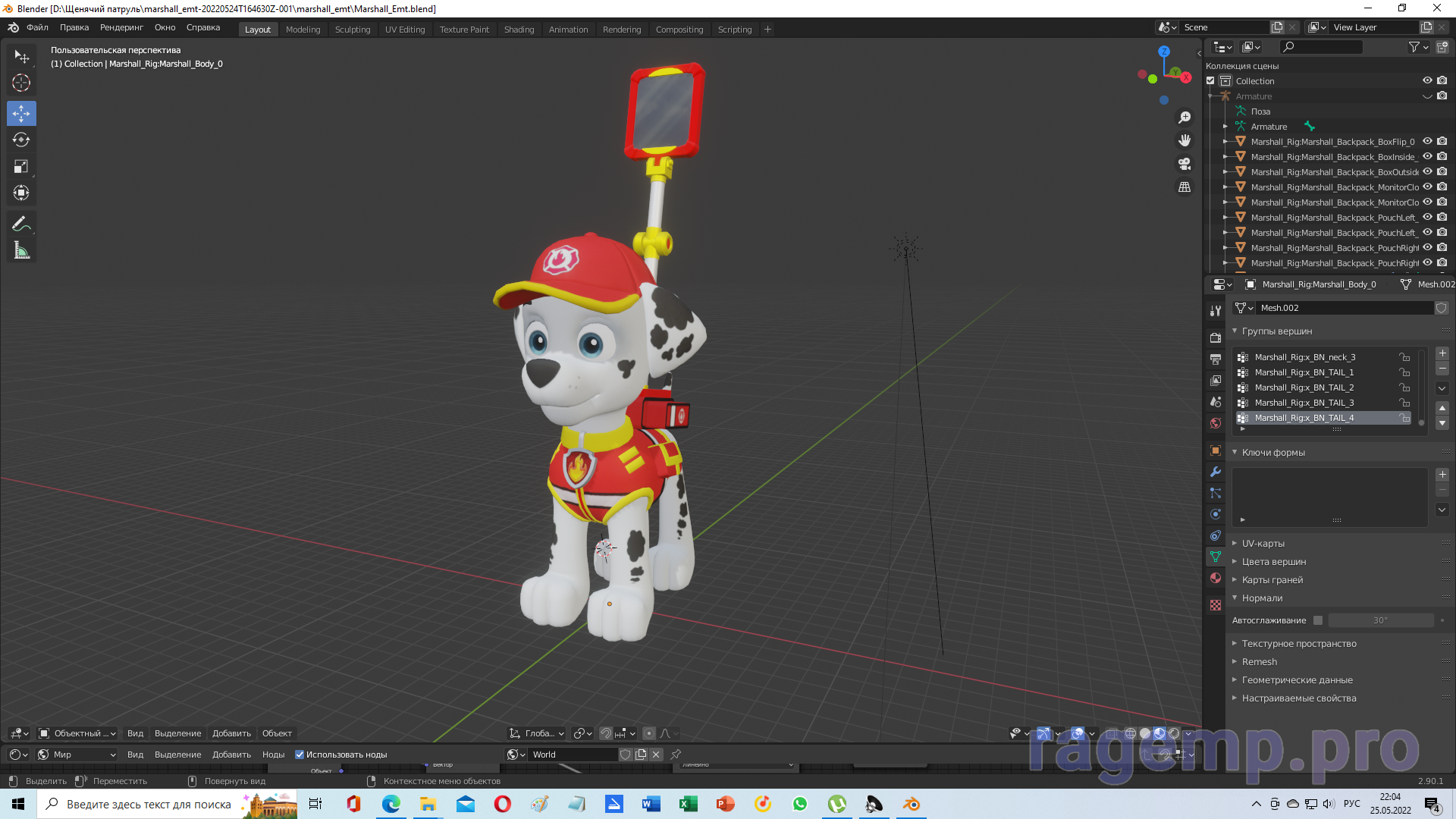Open node editor Ноды menu
1456x819 pixels.
pyautogui.click(x=273, y=755)
